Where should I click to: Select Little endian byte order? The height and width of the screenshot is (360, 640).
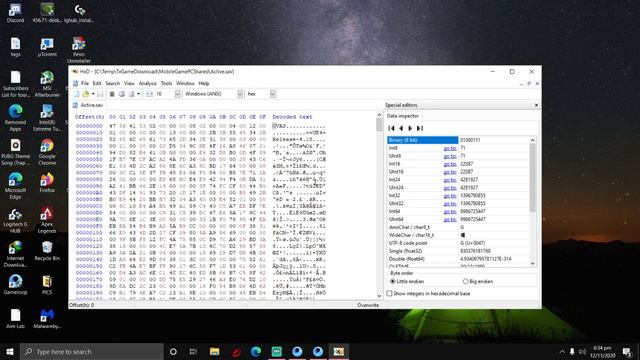click(x=407, y=282)
